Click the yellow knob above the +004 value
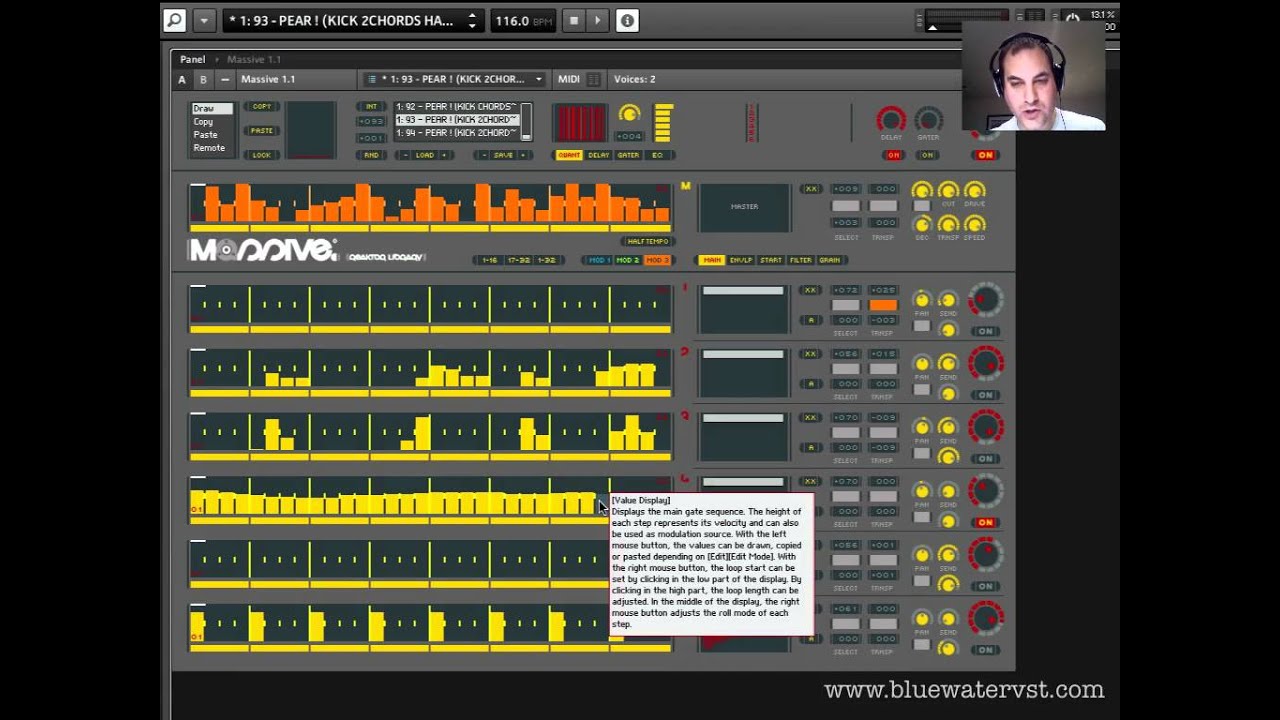Screen dimensions: 1280x720 click(x=629, y=114)
